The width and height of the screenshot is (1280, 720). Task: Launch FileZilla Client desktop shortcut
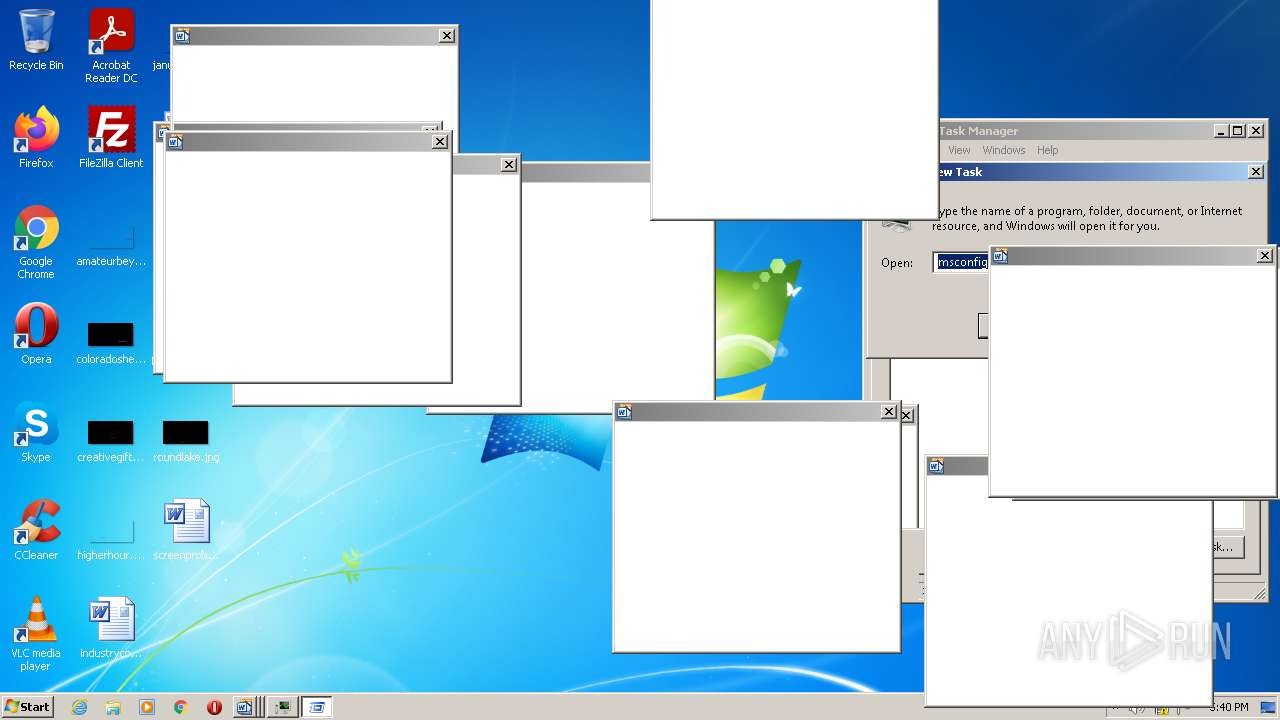point(111,138)
